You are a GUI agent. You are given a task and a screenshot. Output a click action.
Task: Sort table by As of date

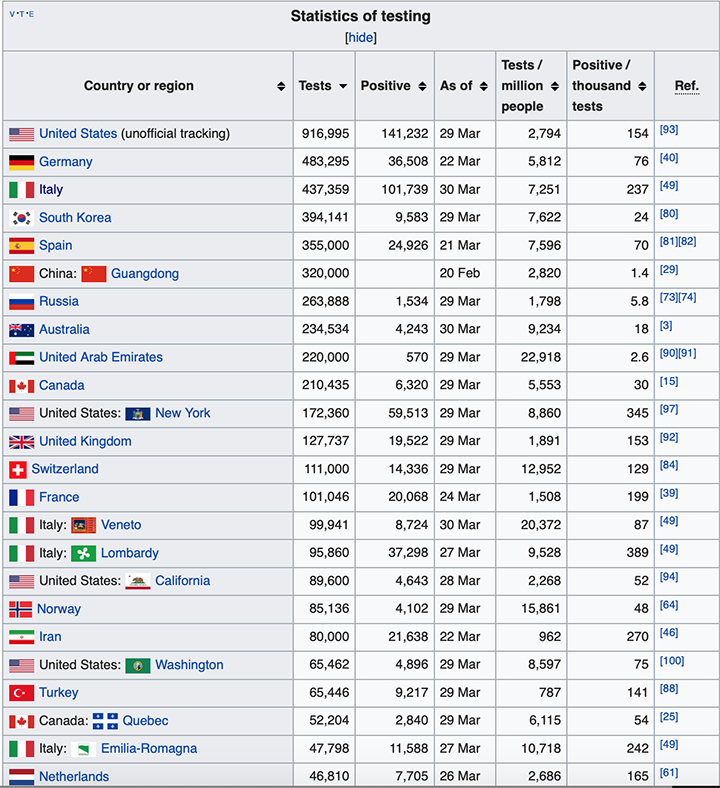483,86
